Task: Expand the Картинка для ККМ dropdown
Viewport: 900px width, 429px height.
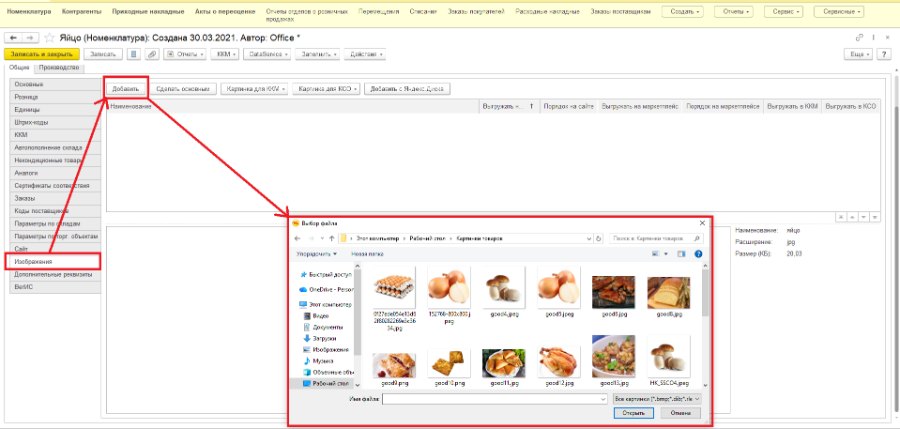Action: click(255, 89)
